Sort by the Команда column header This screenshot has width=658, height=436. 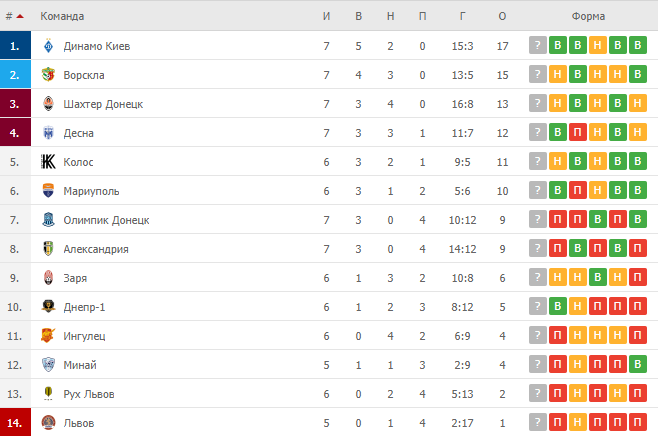click(62, 16)
